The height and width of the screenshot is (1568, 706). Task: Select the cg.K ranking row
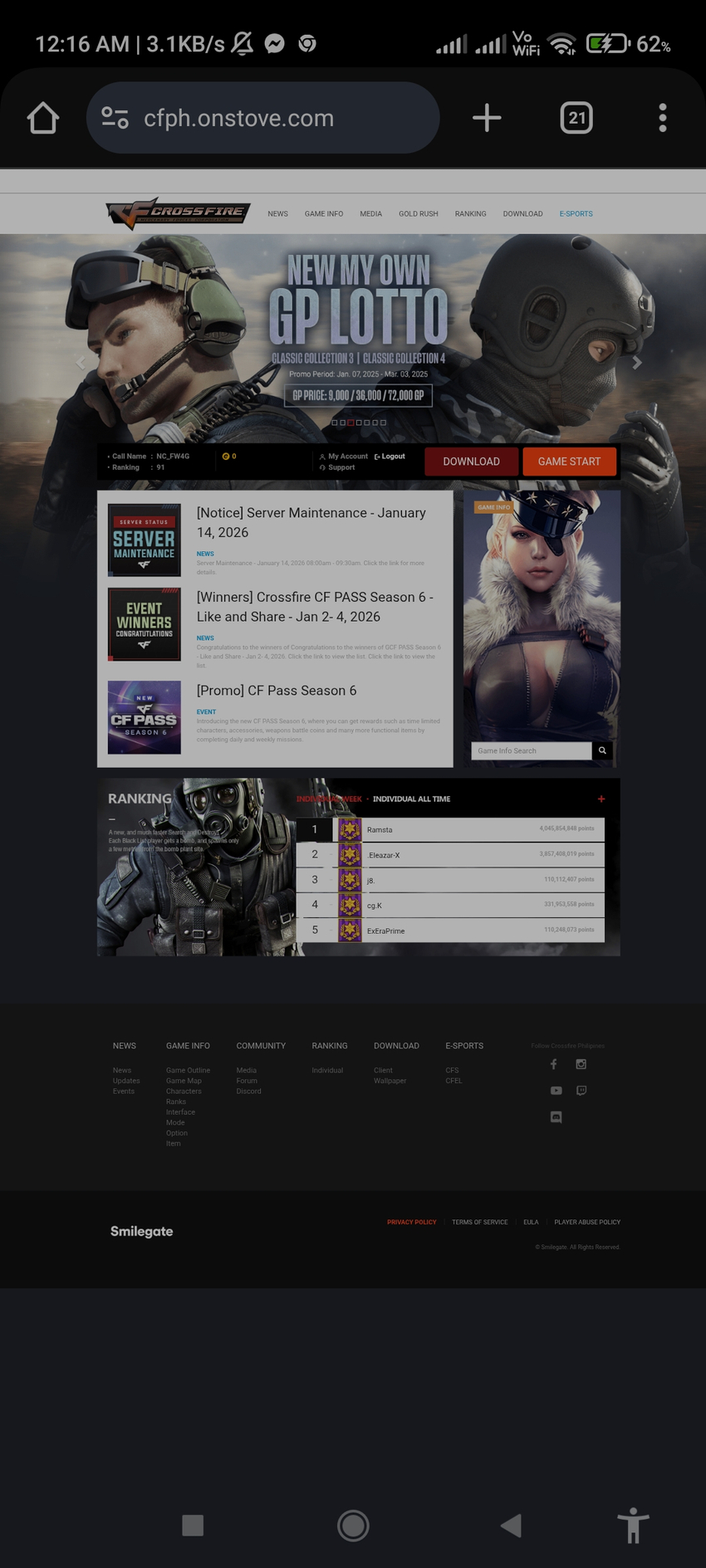click(x=450, y=905)
